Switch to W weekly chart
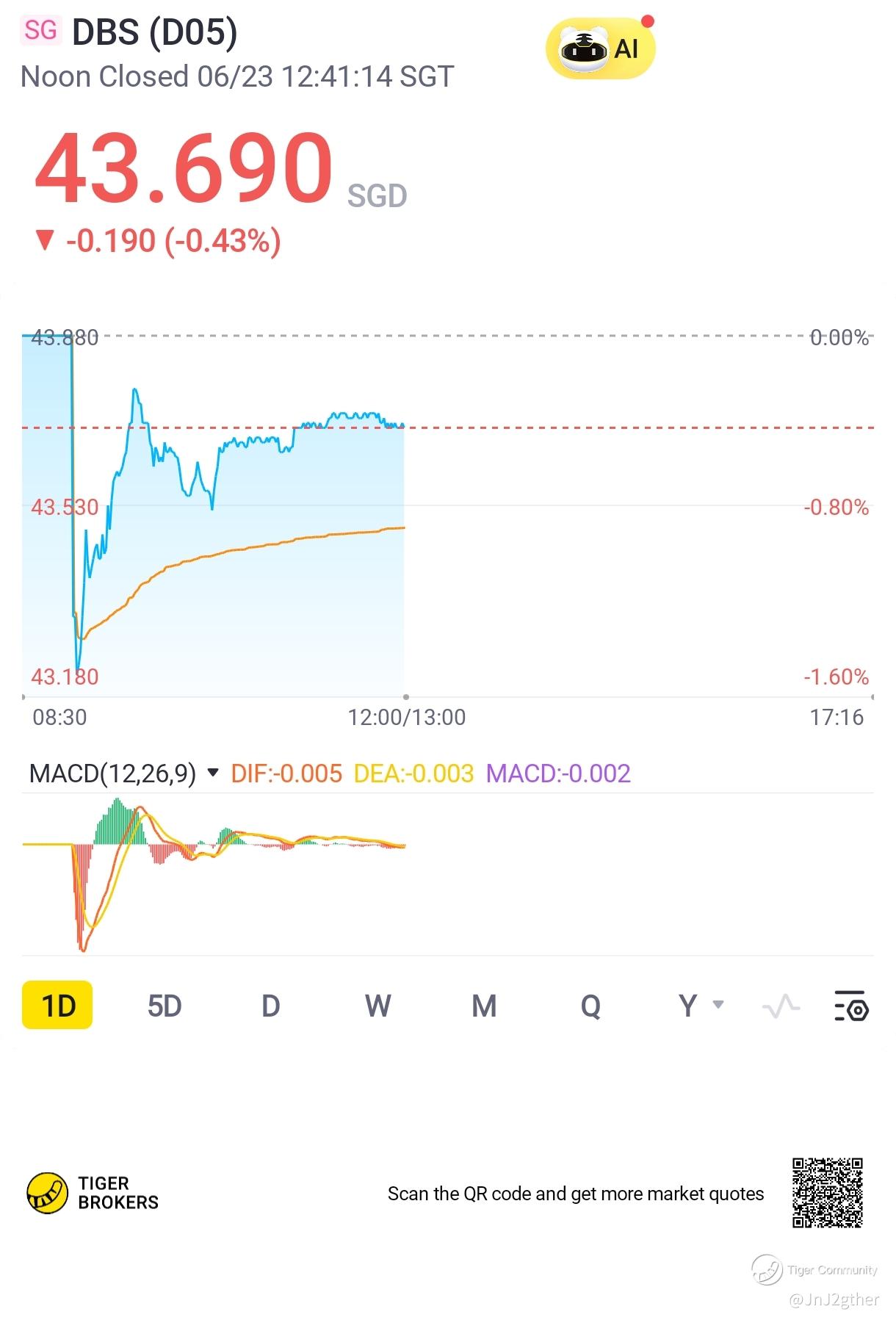This screenshot has width=896, height=1320. pyautogui.click(x=377, y=1006)
